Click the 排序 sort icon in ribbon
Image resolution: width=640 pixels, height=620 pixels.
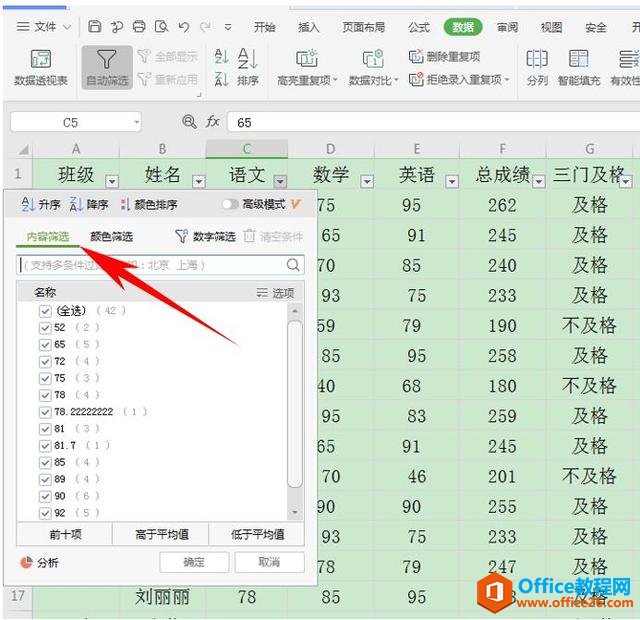tap(248, 60)
